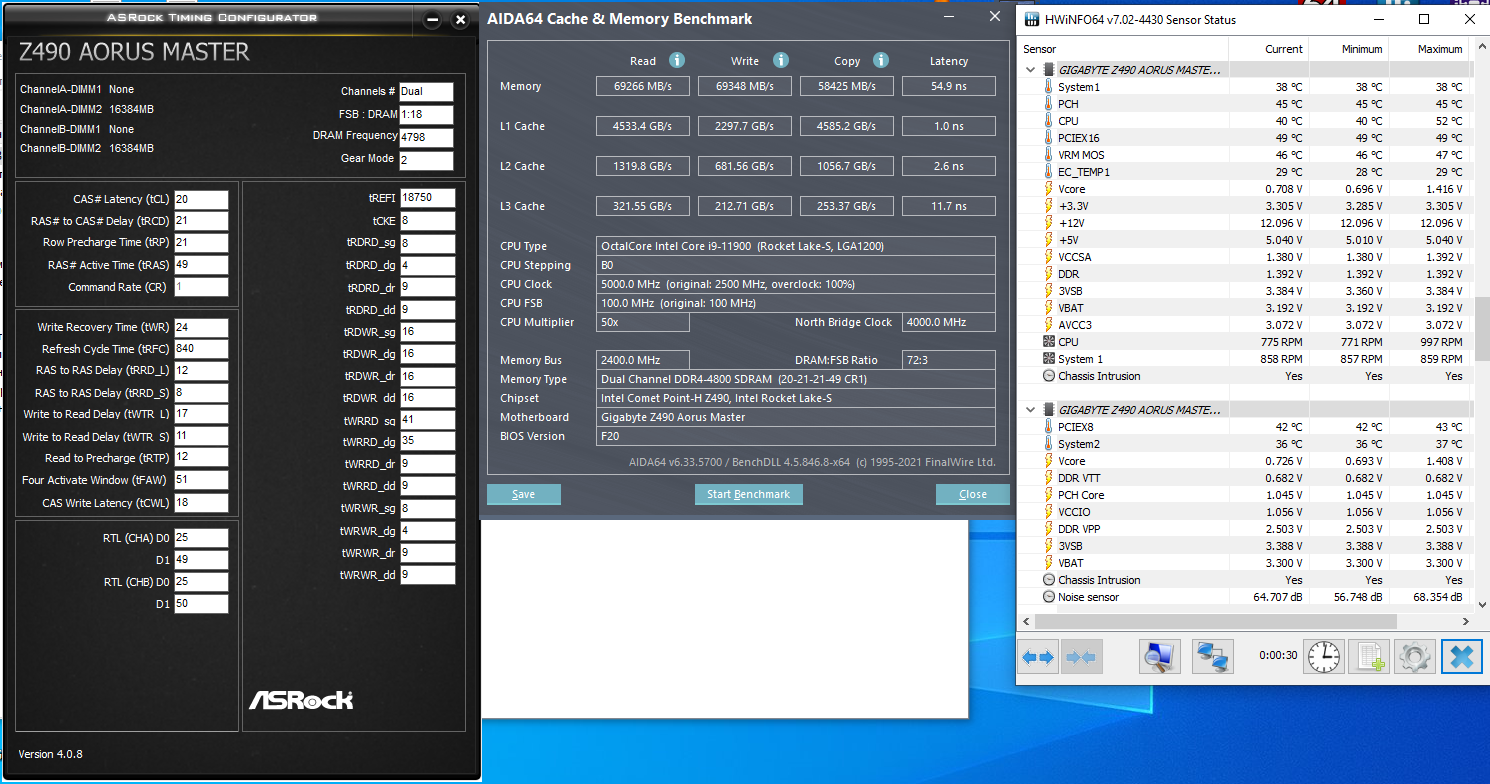Click the Version 4.0.8 text in ASRock
The width and height of the screenshot is (1490, 784).
point(50,754)
